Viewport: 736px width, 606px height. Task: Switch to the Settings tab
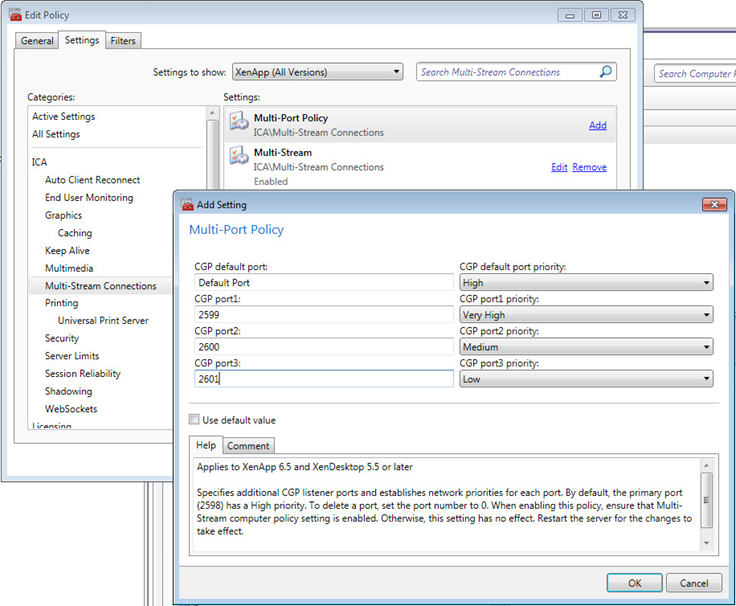click(82, 40)
